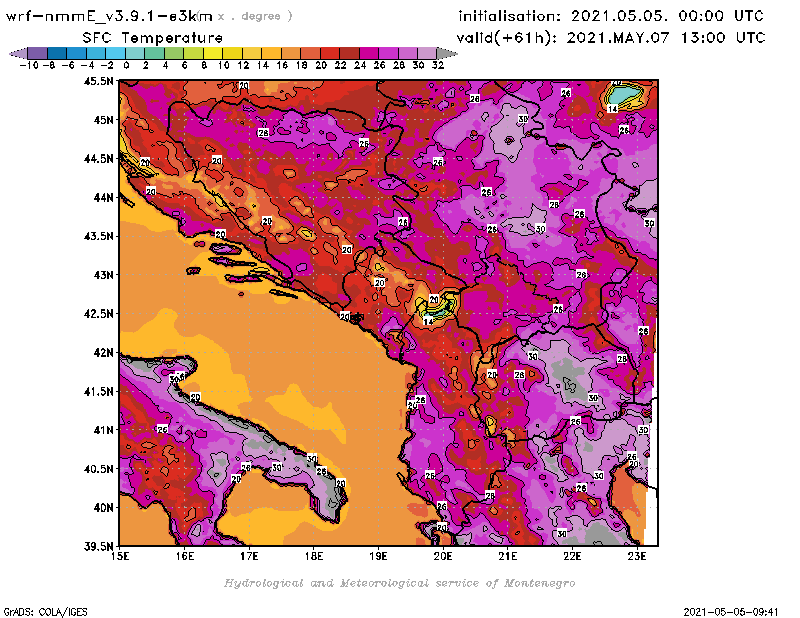Click the light purple arrow end below -10
This screenshot has height=618, width=800.
point(18,54)
